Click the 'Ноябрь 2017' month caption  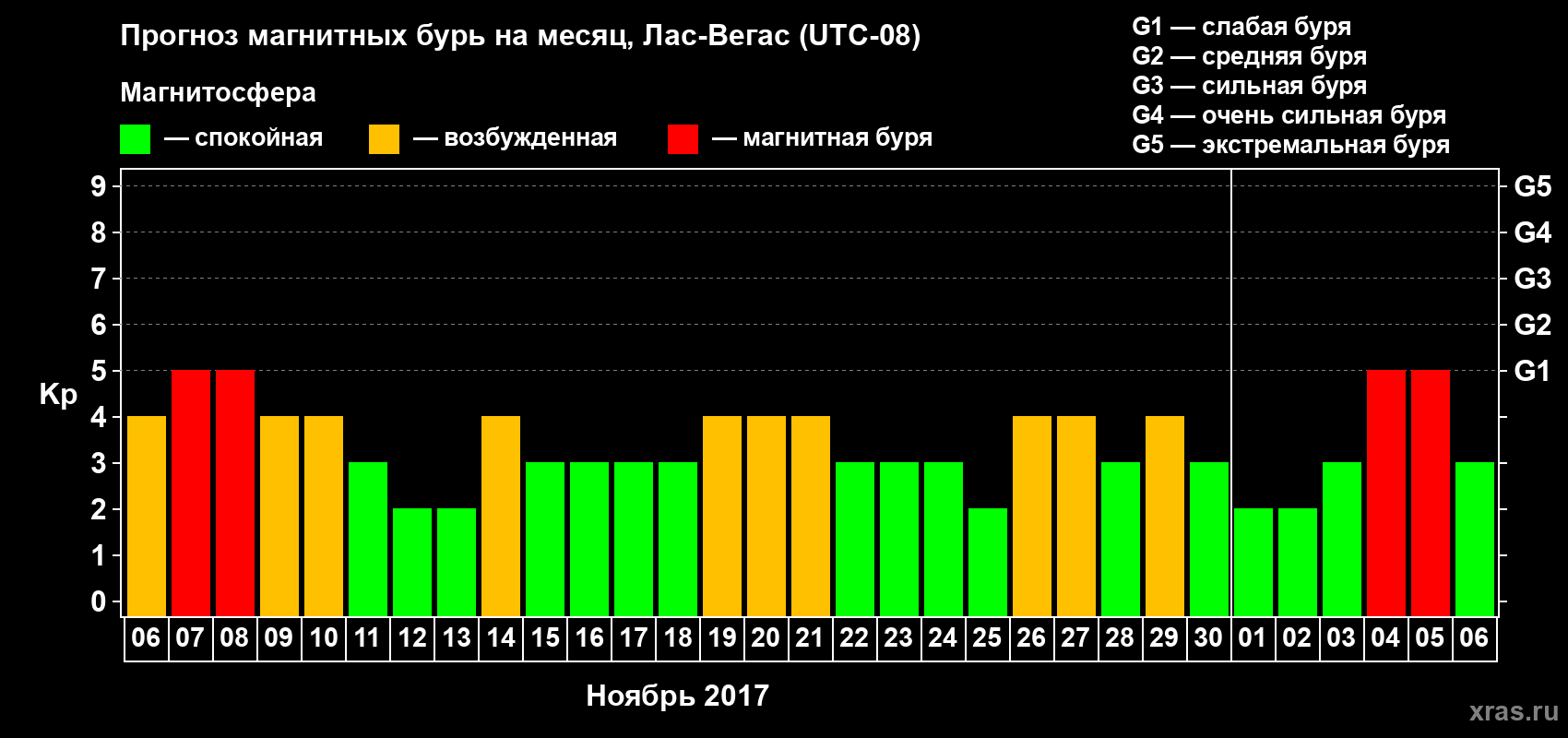point(678,696)
